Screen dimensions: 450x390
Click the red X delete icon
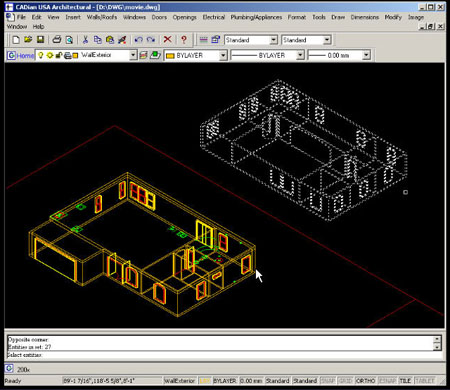pyautogui.click(x=167, y=40)
